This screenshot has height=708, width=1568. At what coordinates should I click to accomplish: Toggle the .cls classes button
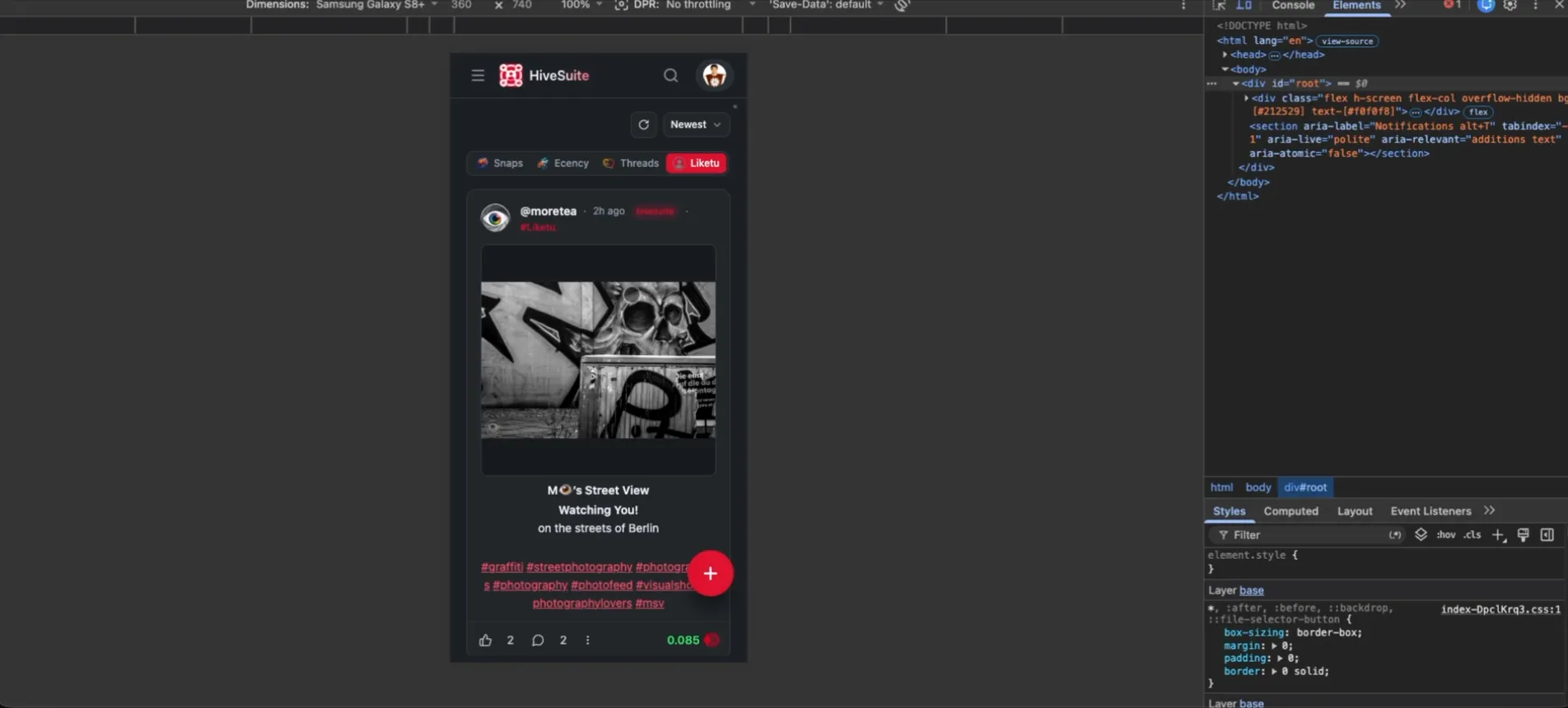(1472, 535)
